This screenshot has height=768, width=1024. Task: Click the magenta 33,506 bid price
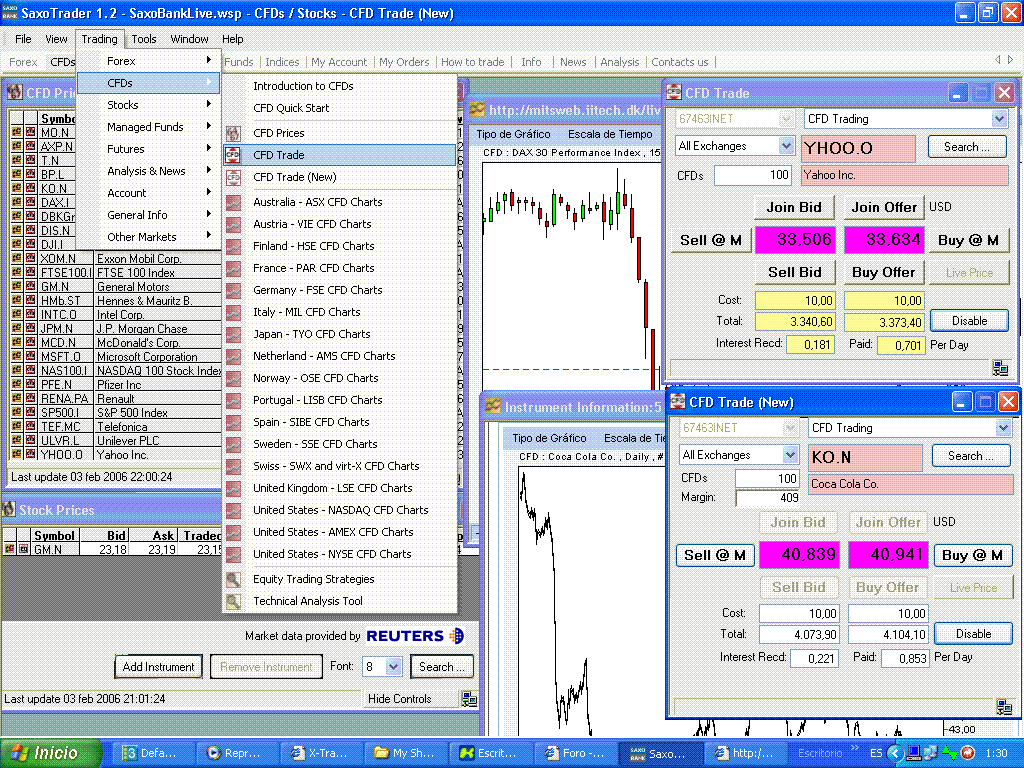point(795,240)
